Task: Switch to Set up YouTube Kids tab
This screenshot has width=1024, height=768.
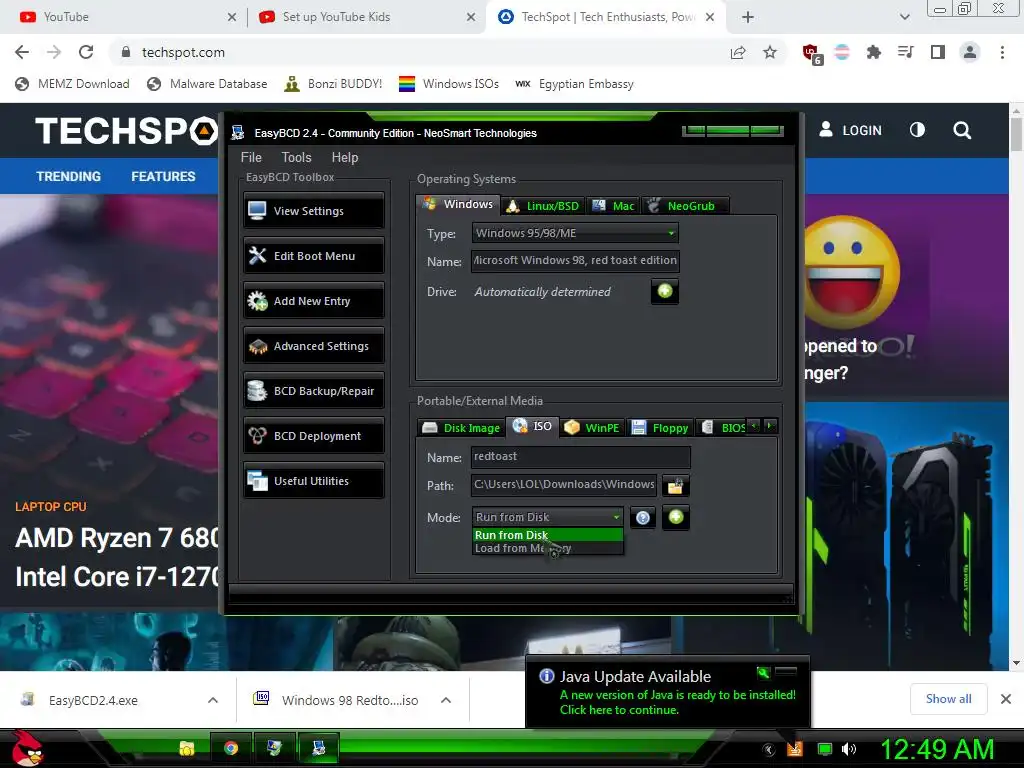Action: point(366,17)
